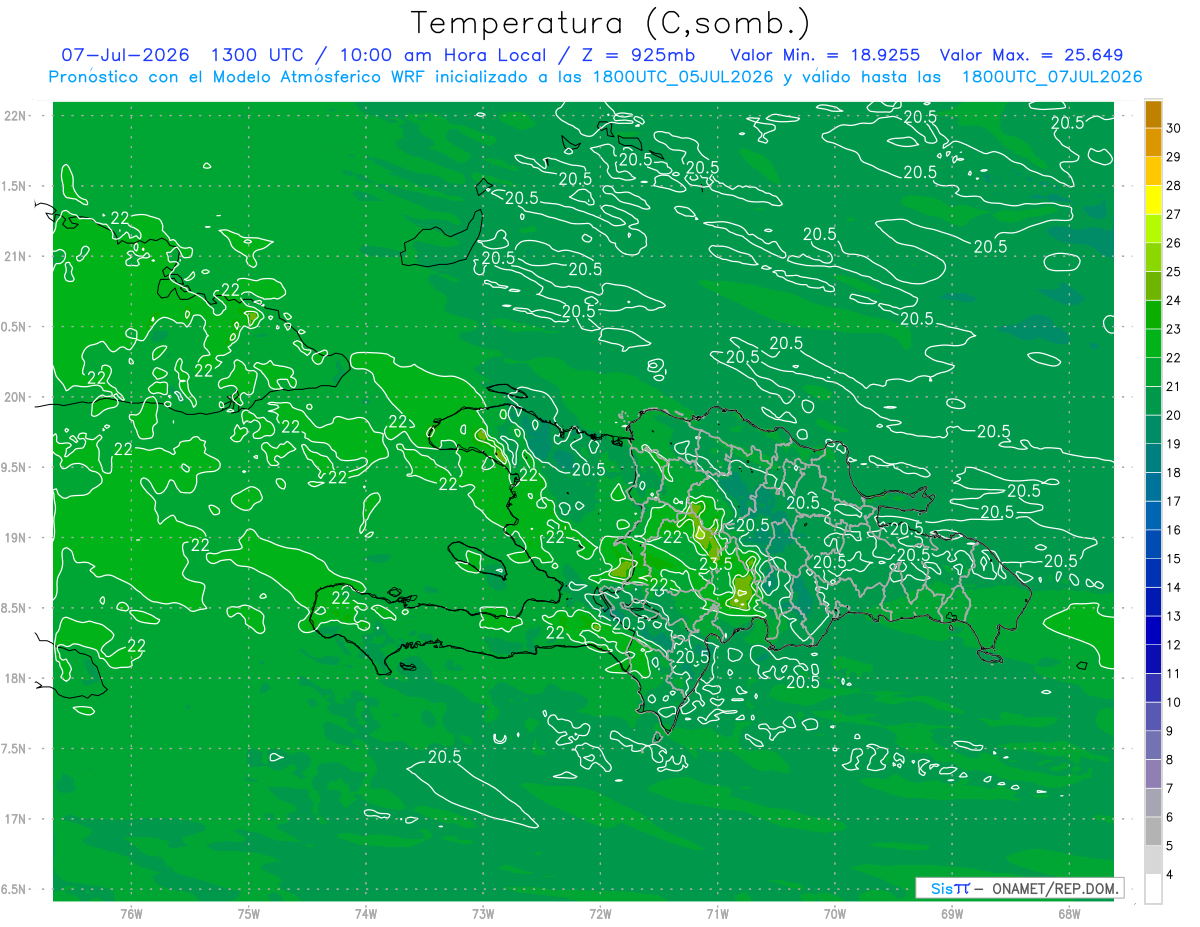Click the dark orange swatch above 30

click(x=1153, y=113)
